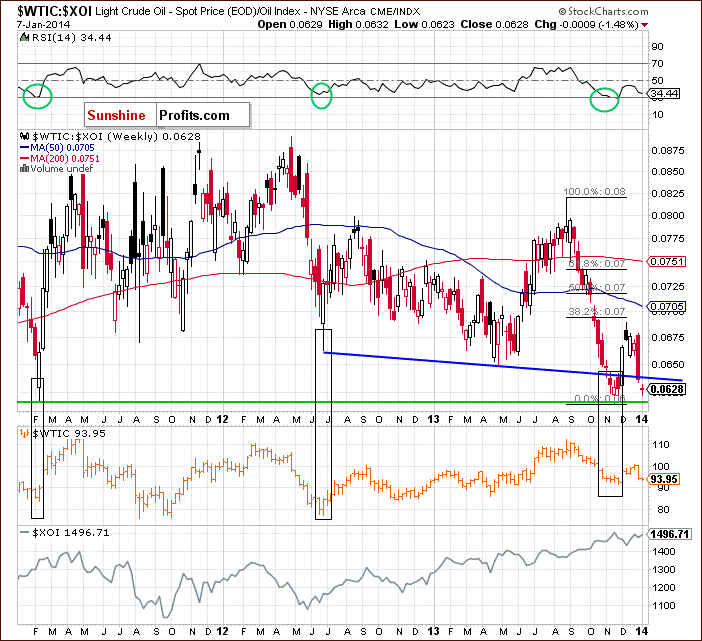Viewport: 702px width, 641px height.
Task: Click the 0.0800 price axis label
Action: pyautogui.click(x=668, y=216)
